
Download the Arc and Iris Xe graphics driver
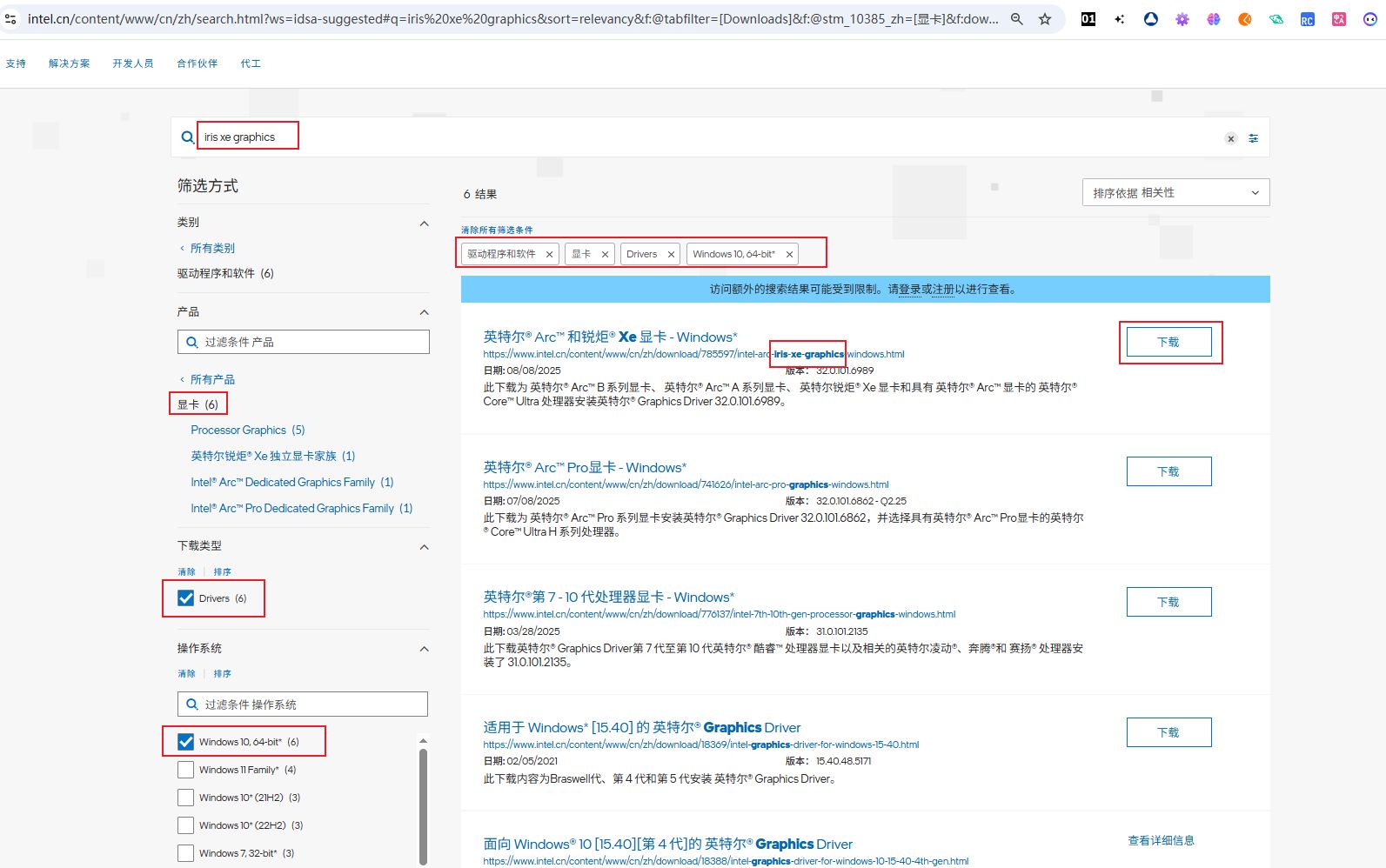pos(1168,342)
